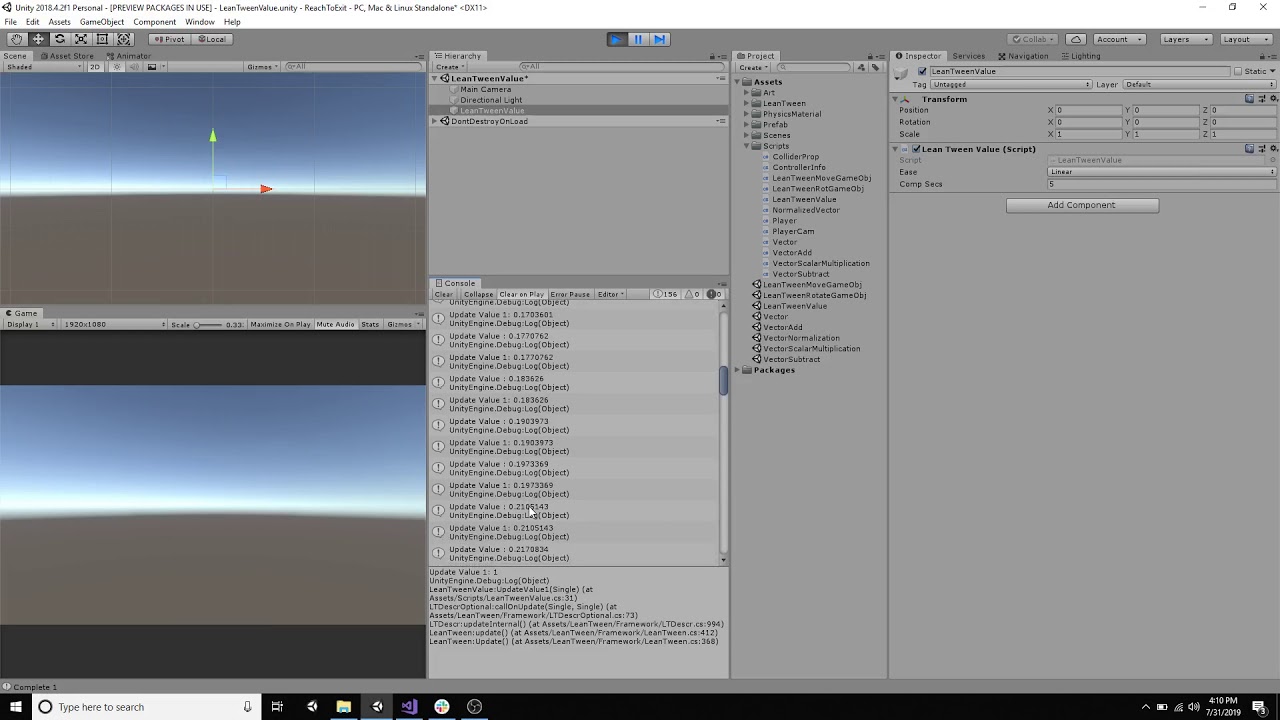Select the Rotate tool
This screenshot has width=1280, height=720.
tap(60, 39)
